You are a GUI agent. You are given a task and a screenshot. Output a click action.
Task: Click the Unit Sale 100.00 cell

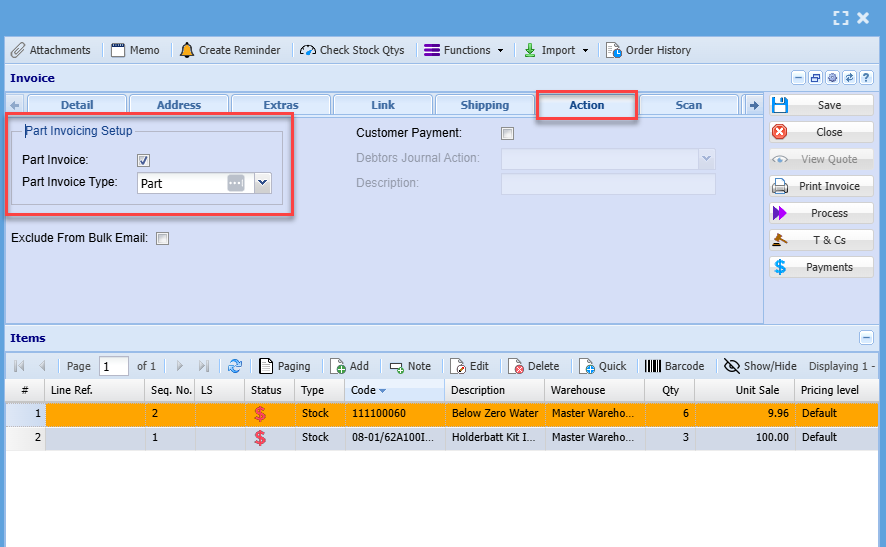tap(744, 437)
